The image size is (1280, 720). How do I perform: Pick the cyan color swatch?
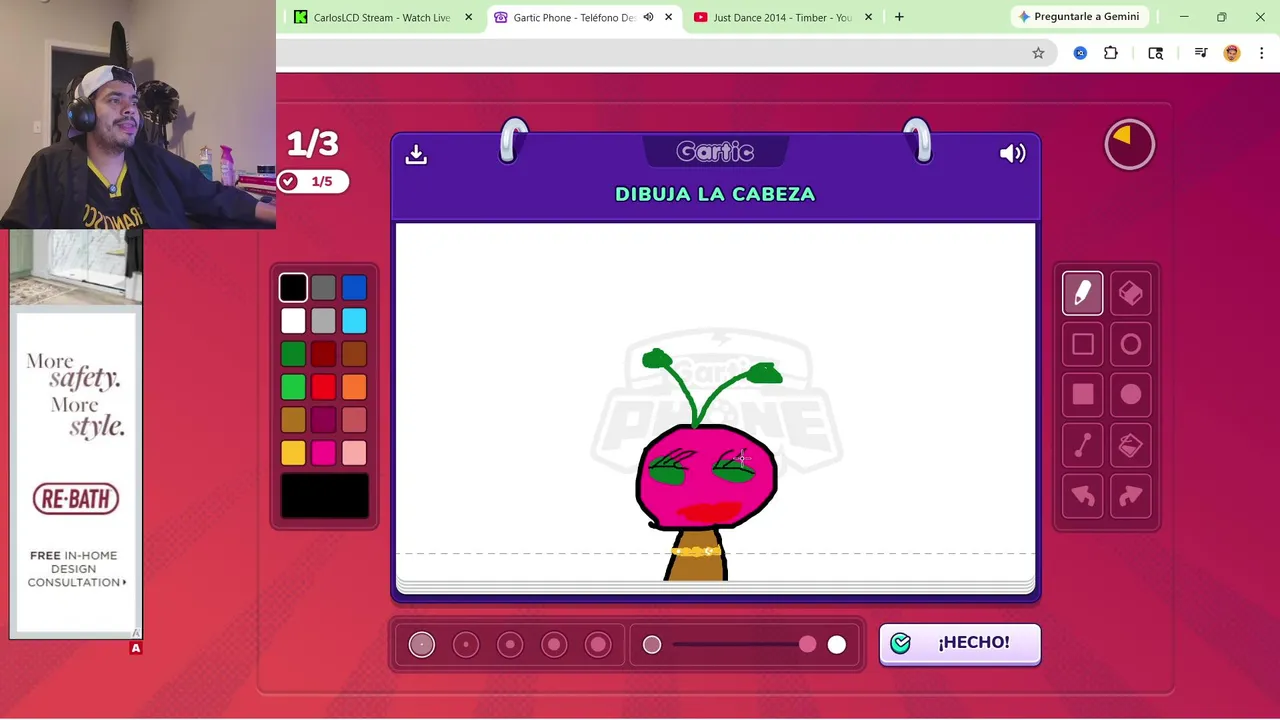click(354, 321)
